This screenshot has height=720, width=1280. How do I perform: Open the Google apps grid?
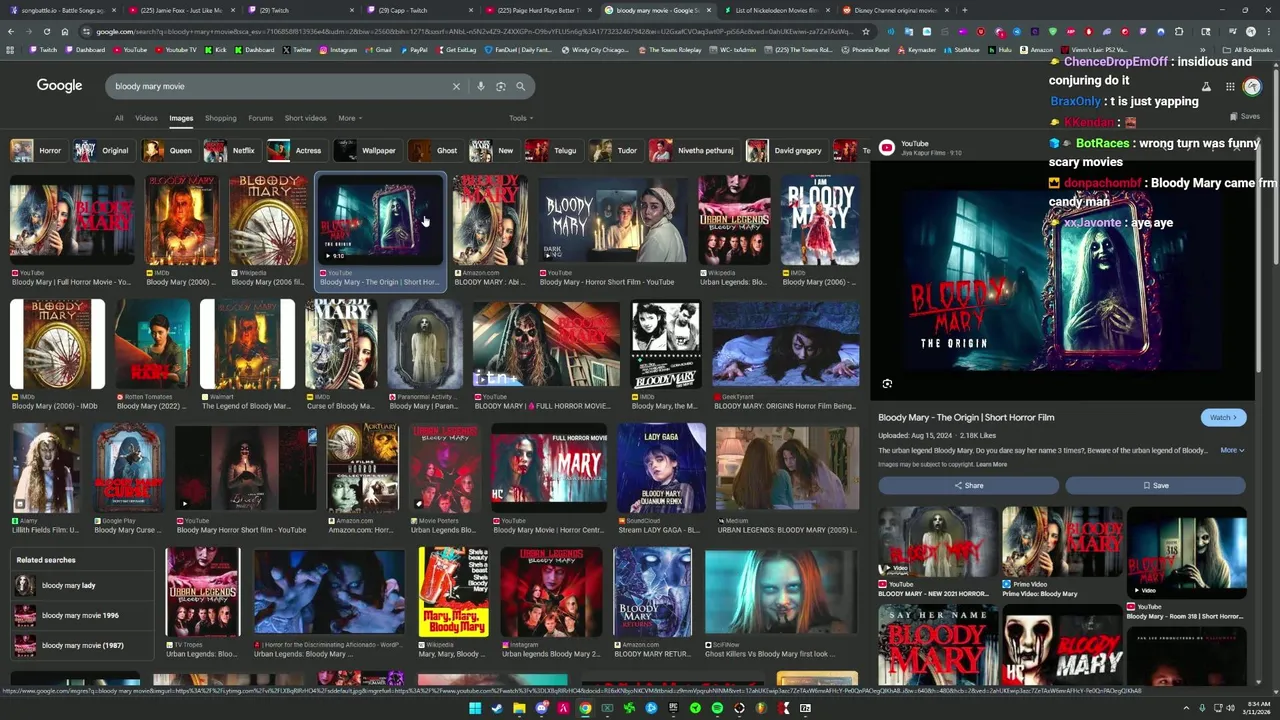click(1230, 86)
